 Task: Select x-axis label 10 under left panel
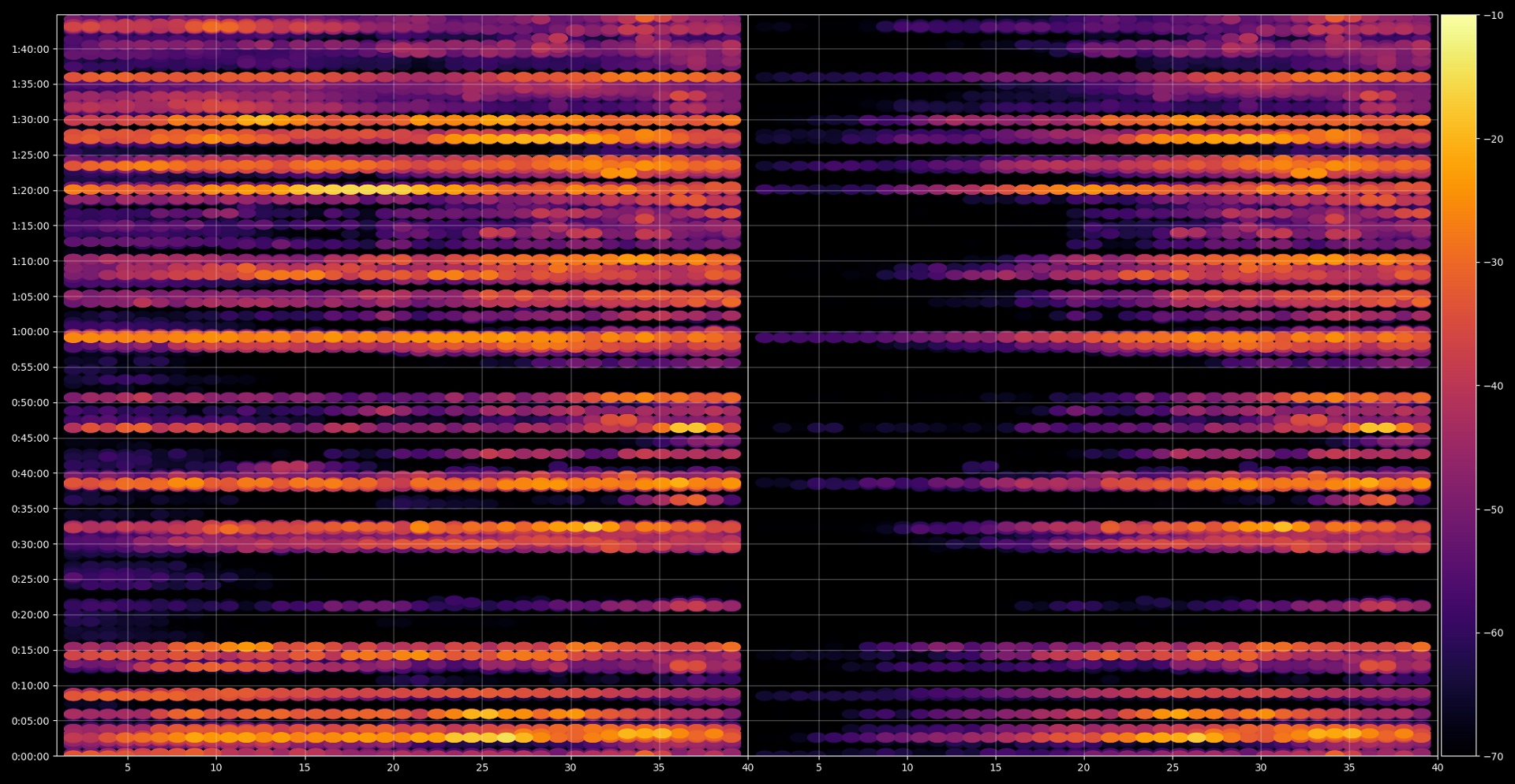click(x=216, y=767)
